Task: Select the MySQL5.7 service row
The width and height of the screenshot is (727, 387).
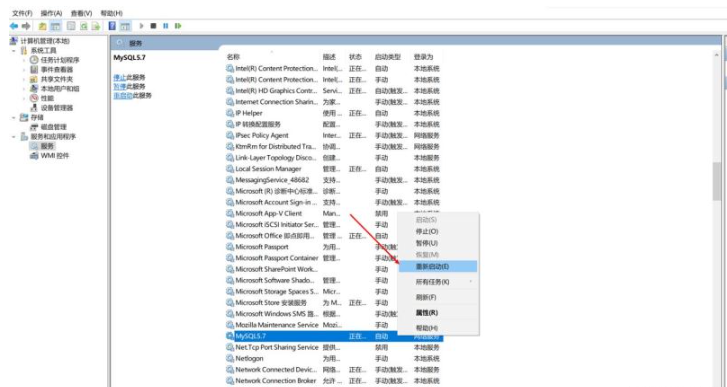Action: point(334,336)
